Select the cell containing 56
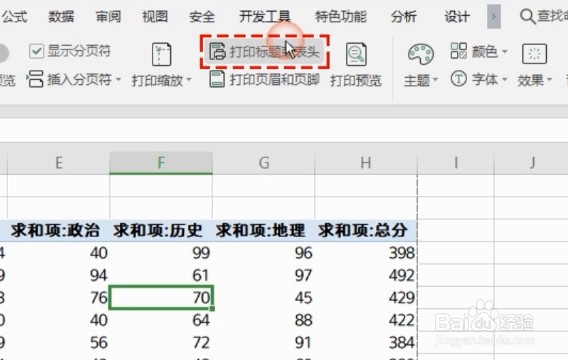This screenshot has width=568, height=360. [59, 343]
